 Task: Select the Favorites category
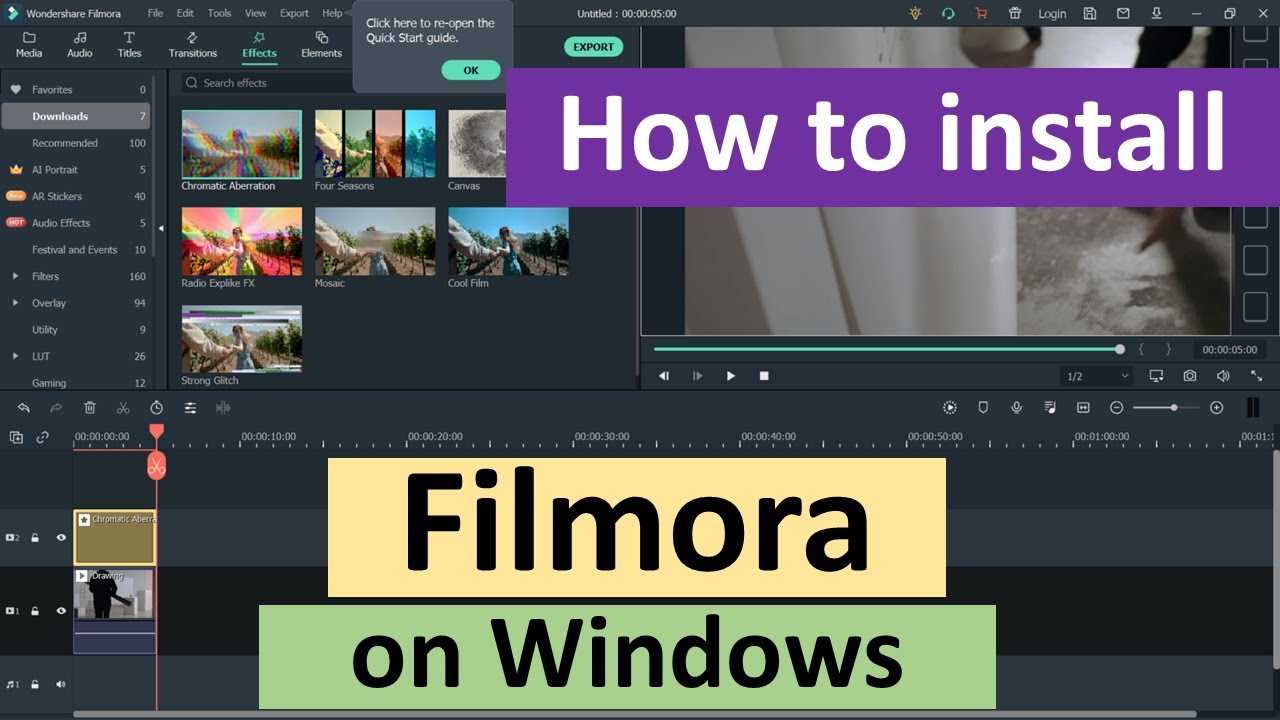point(76,90)
